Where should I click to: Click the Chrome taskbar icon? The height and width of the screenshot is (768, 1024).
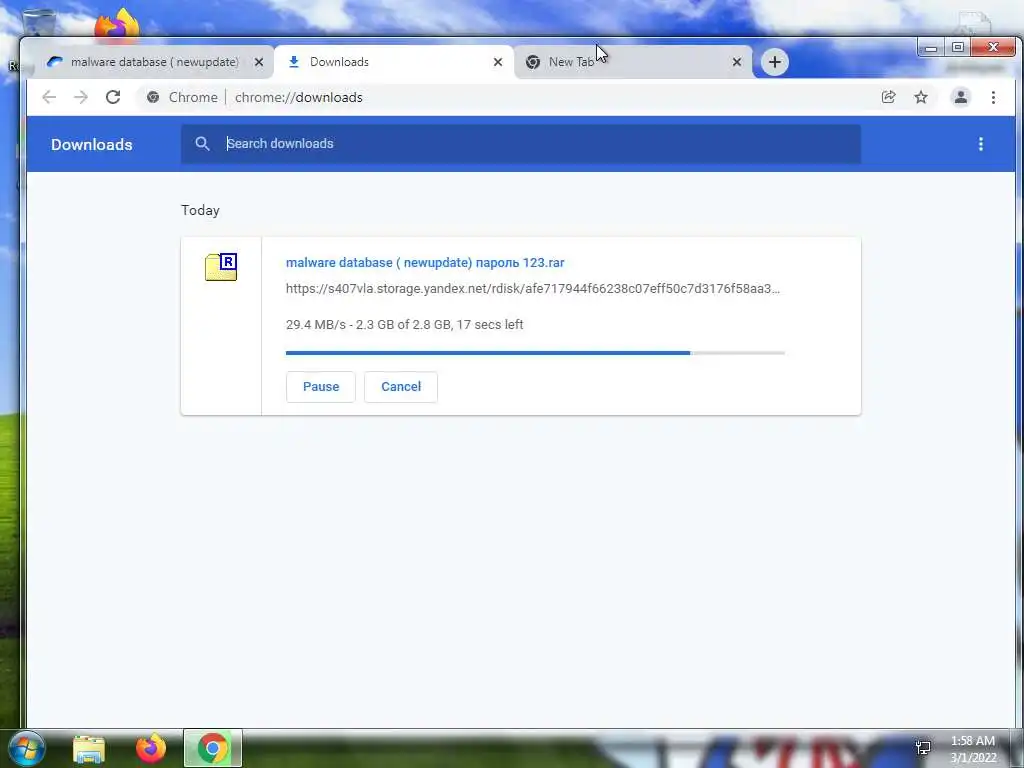[212, 748]
